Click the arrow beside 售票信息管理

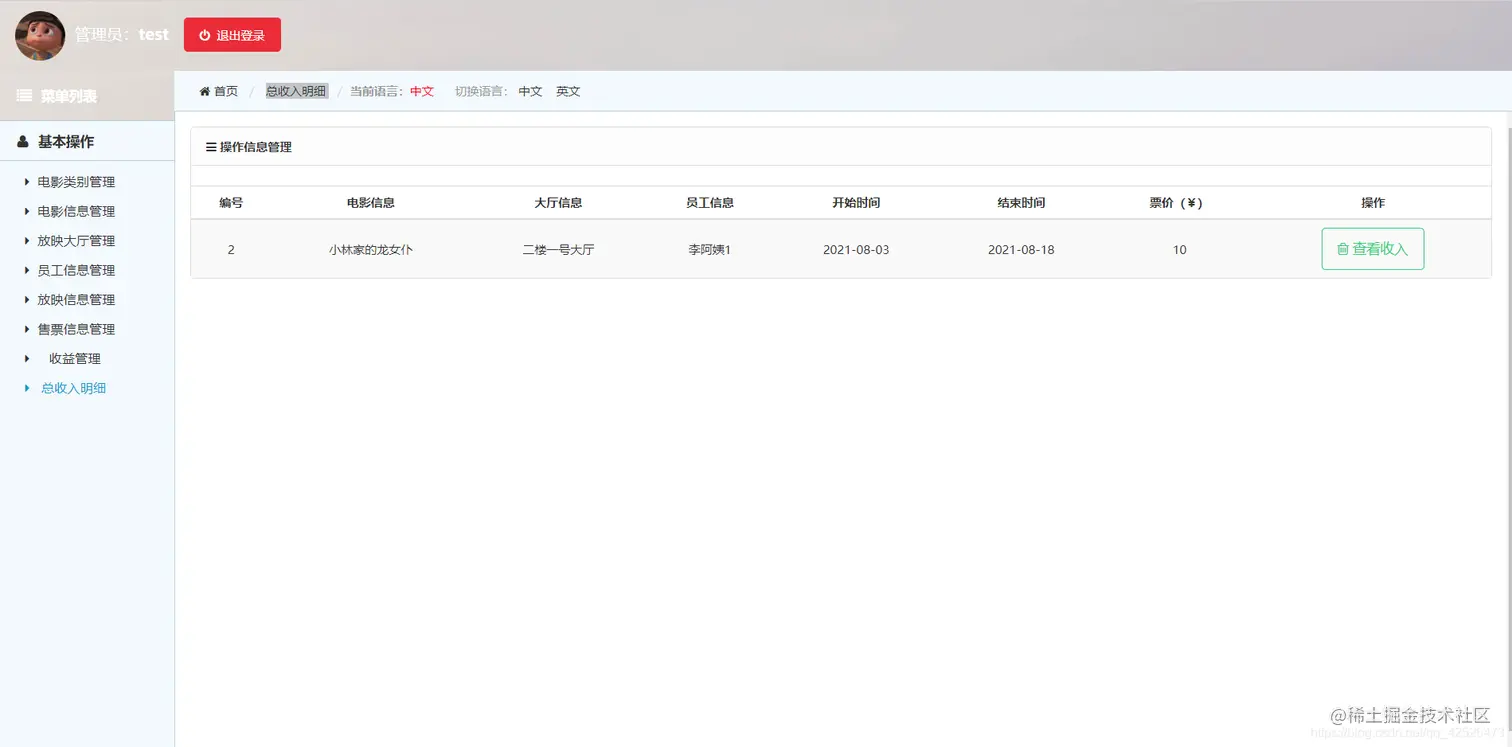tap(27, 329)
